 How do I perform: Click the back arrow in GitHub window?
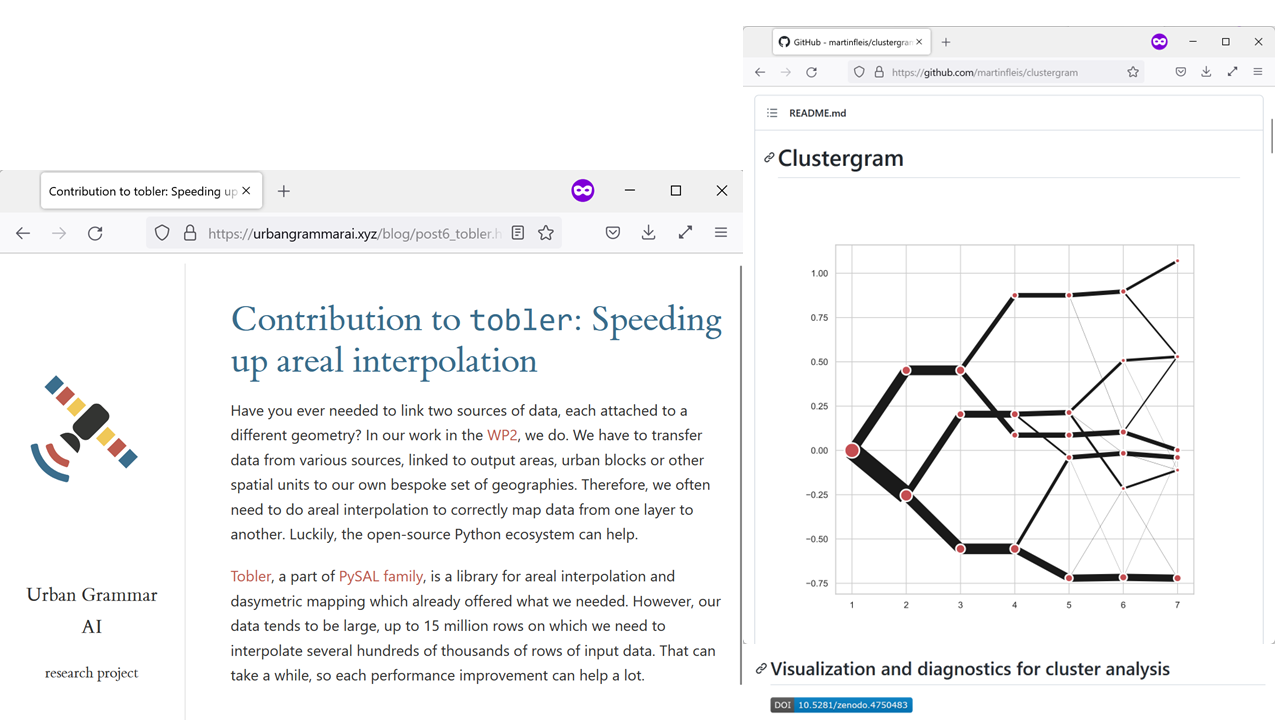coord(760,72)
